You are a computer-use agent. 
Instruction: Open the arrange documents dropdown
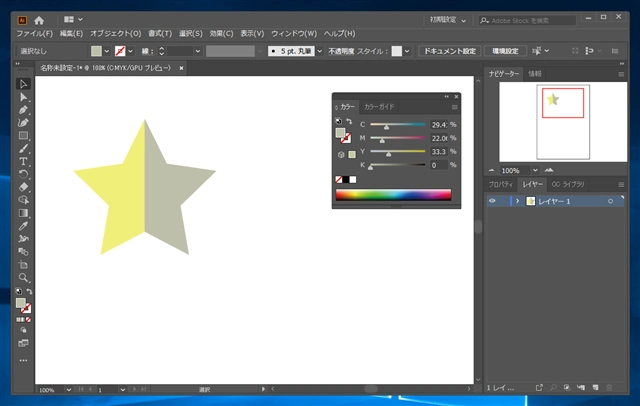[73, 19]
